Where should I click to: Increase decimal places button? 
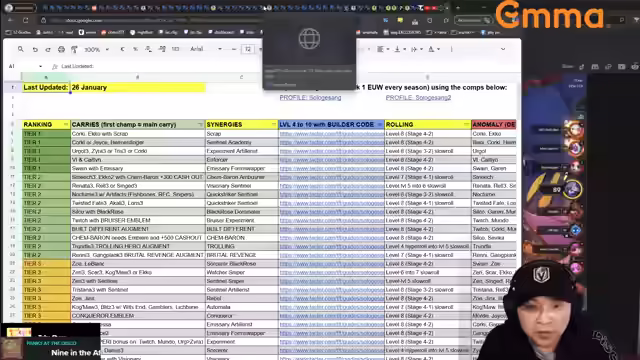pos(162,49)
